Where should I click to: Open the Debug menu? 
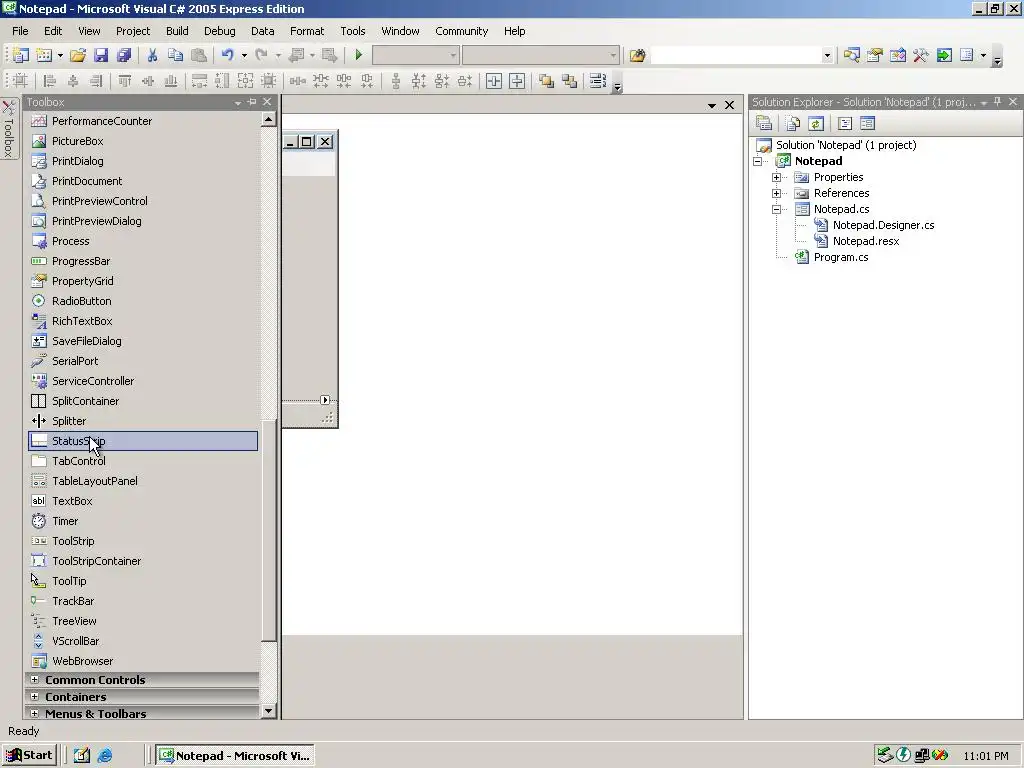[x=219, y=31]
